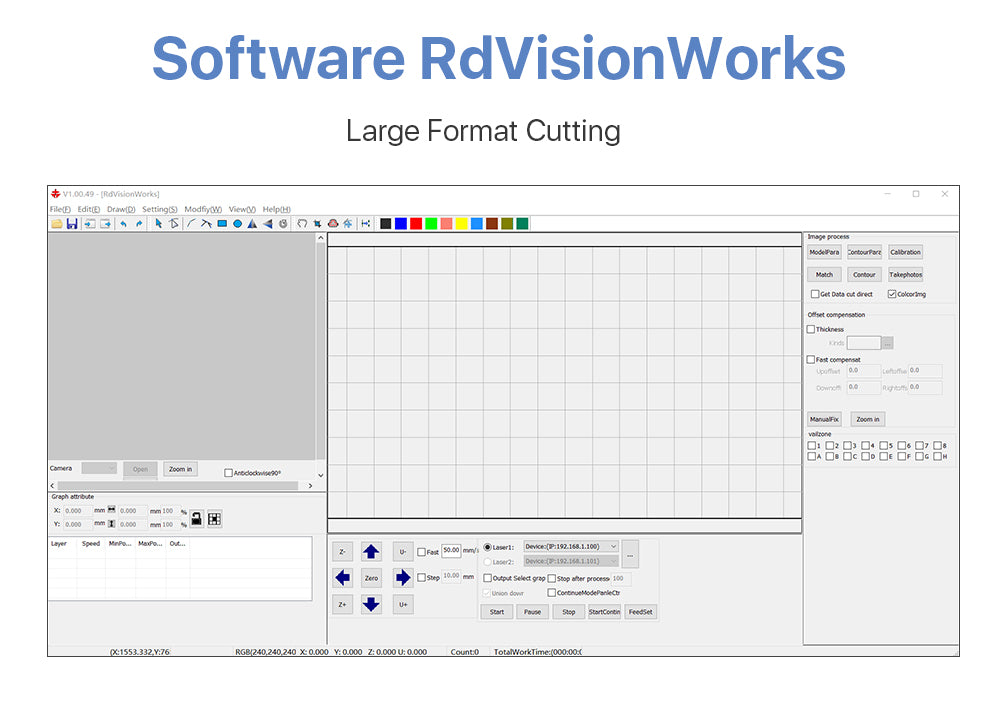Click the horizontal mirror triangle icon
Viewport: 1000px width, 713px height.
[253, 224]
